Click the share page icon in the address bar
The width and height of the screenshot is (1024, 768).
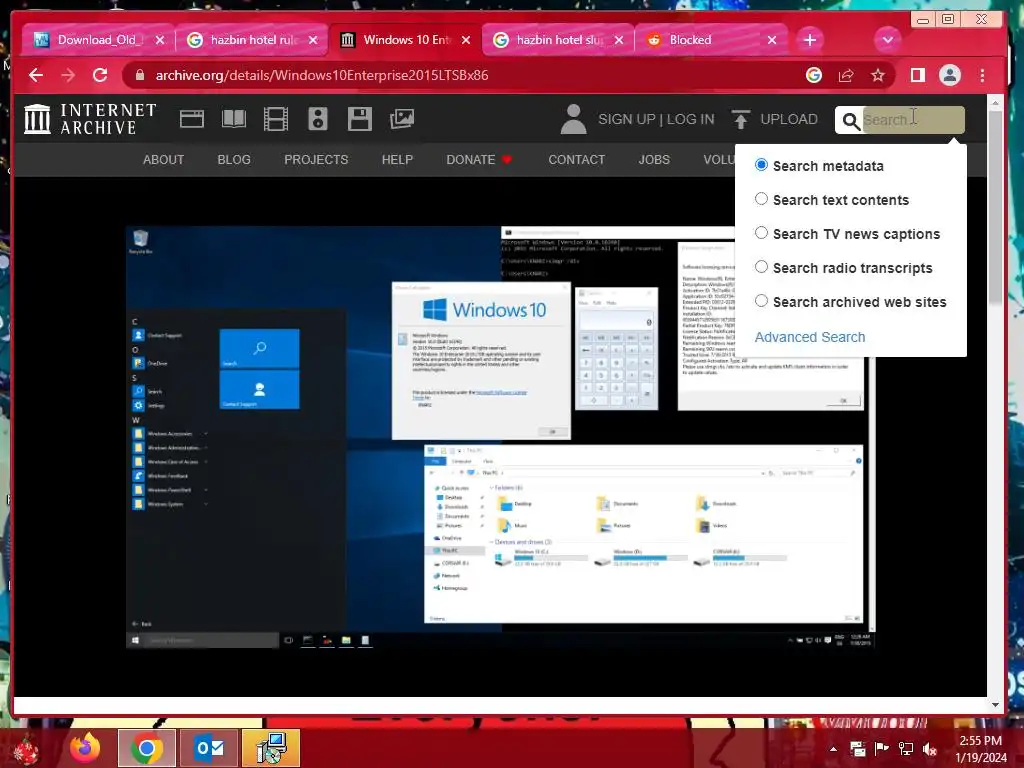point(846,75)
